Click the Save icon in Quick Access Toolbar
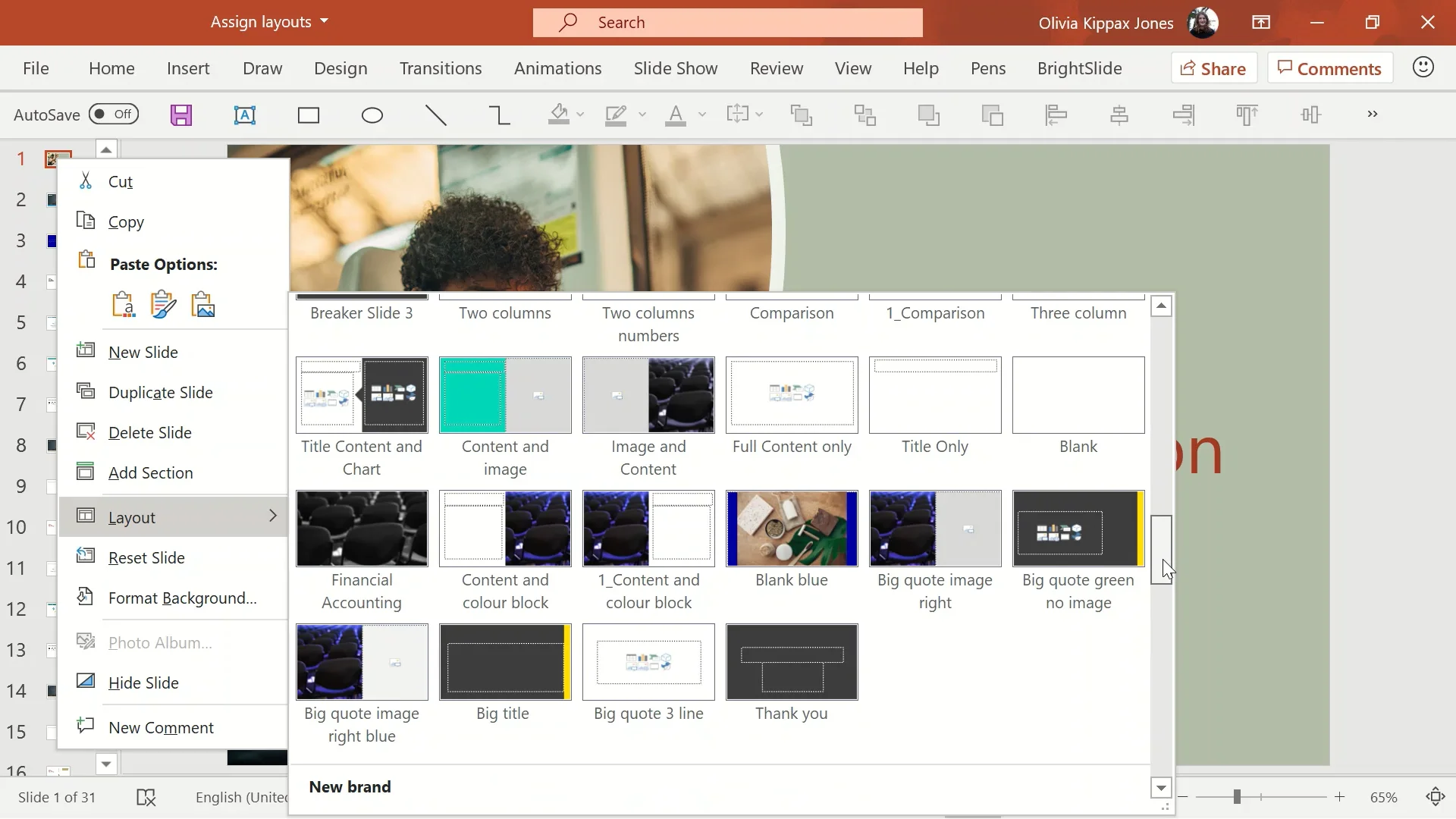 coord(181,115)
